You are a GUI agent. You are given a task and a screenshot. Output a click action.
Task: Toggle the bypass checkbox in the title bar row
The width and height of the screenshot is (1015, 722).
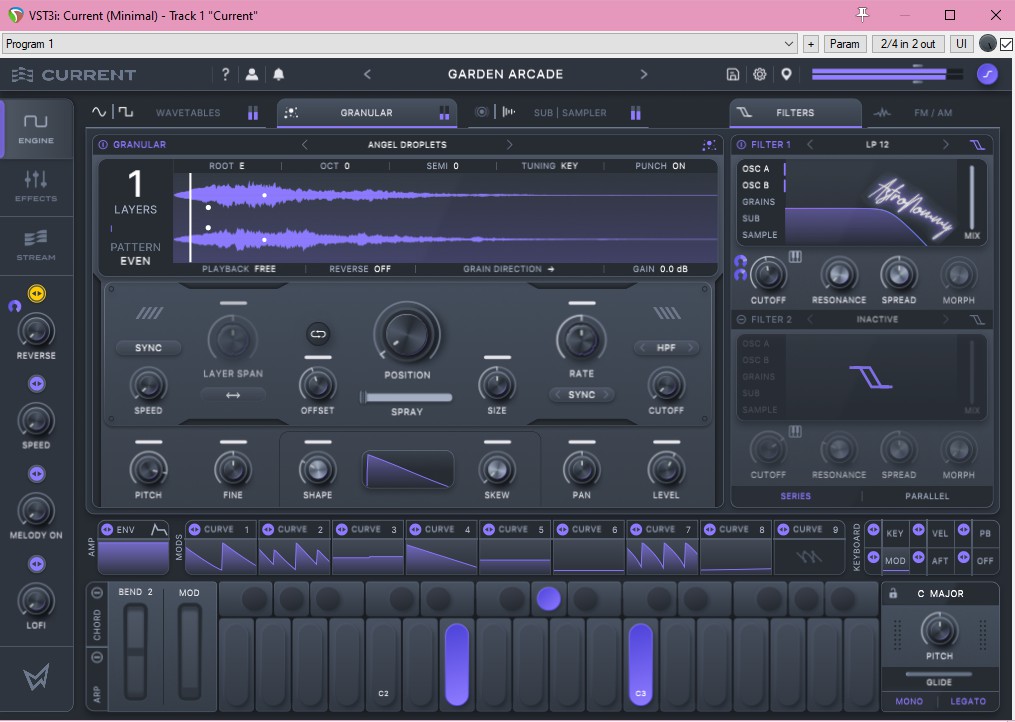pyautogui.click(x=1006, y=44)
